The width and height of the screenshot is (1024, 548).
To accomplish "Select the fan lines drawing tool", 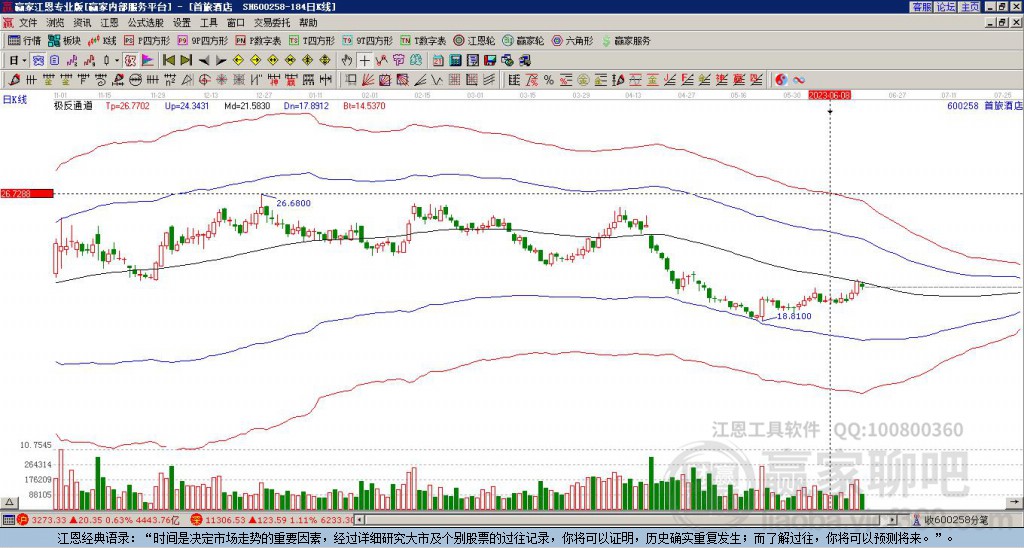I will tap(368, 80).
